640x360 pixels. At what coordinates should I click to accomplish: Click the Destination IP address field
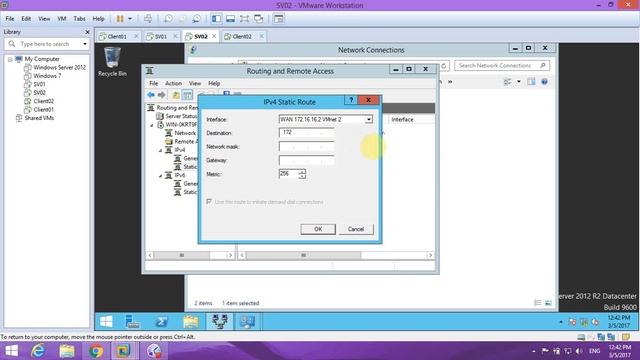pos(307,133)
